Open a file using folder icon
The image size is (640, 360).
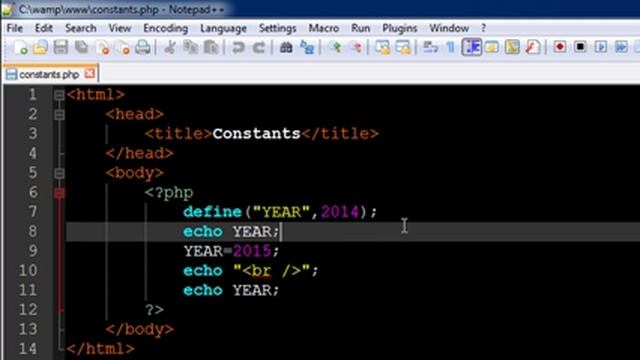pos(40,47)
